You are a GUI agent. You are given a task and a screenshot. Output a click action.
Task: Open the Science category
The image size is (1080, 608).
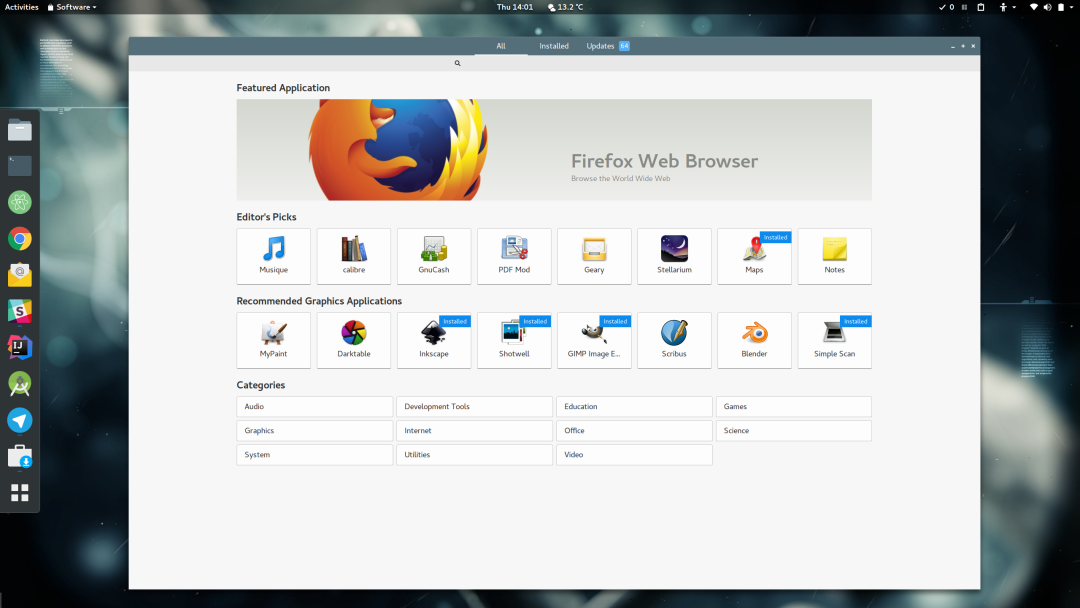pyautogui.click(x=793, y=430)
